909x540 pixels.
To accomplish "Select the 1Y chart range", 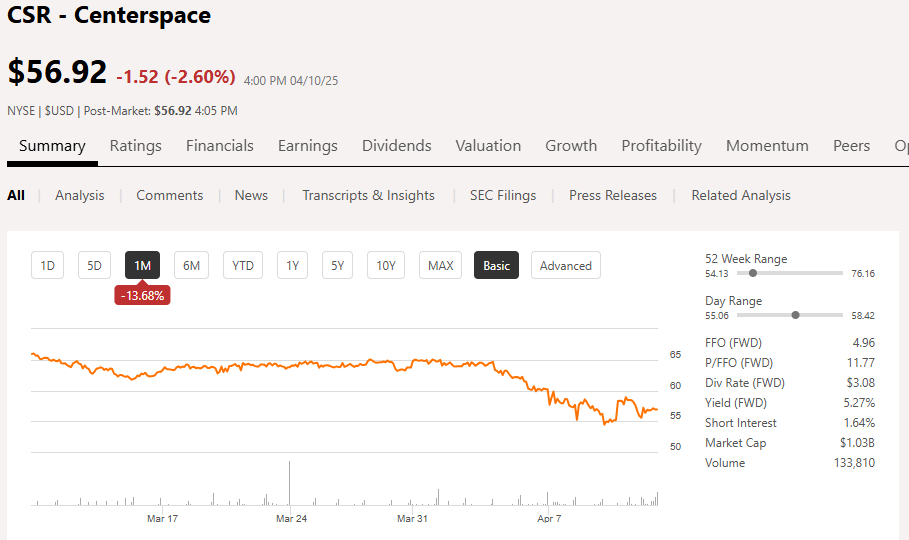I will [x=292, y=266].
